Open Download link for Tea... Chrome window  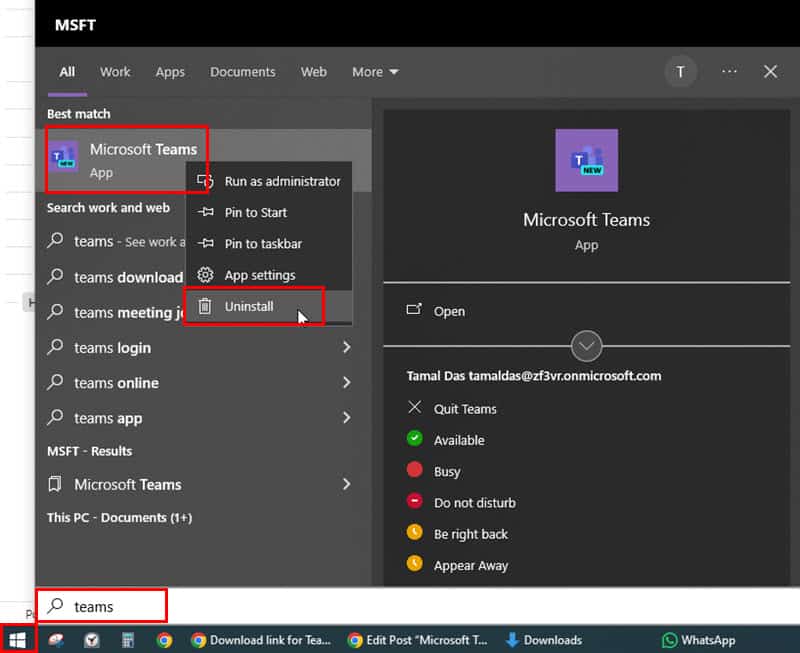(261, 640)
